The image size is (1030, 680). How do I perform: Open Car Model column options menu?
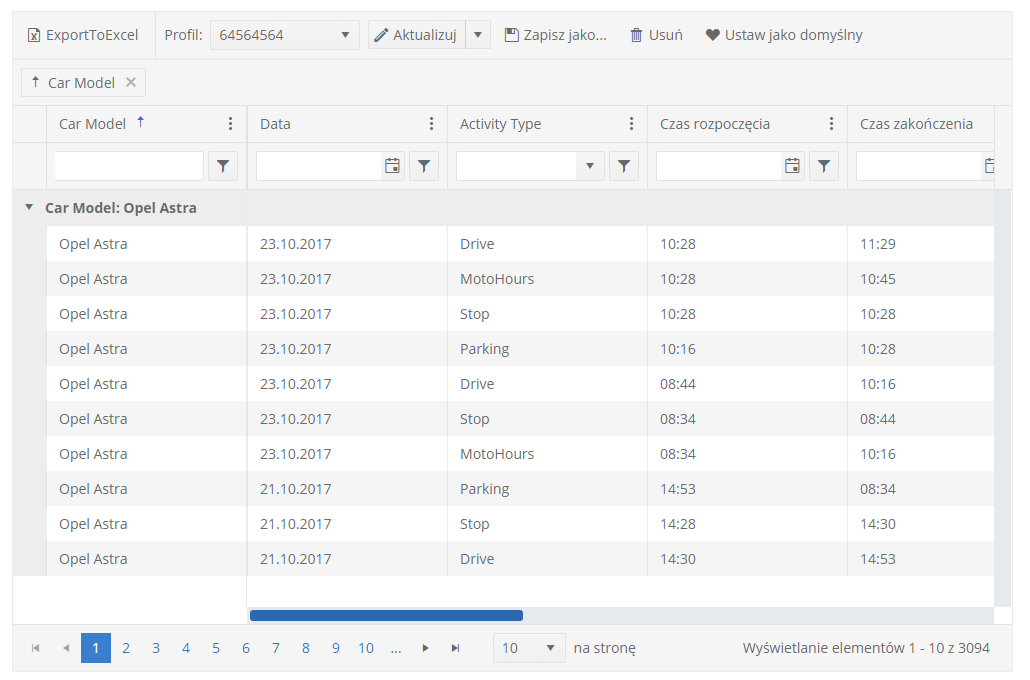[231, 124]
